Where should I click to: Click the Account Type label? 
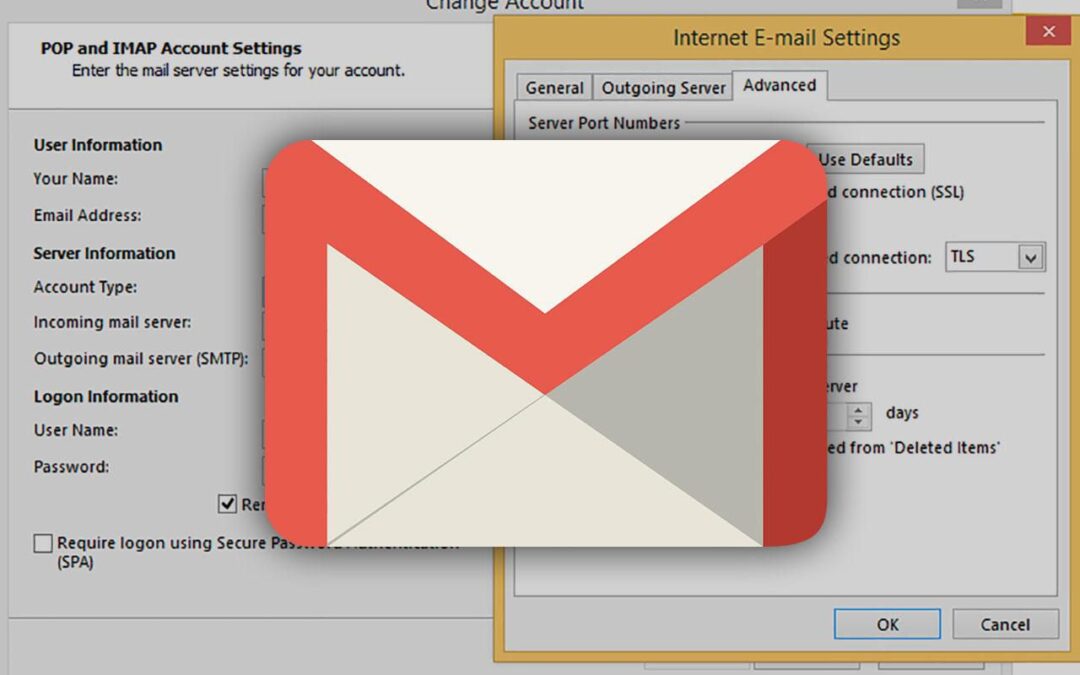click(85, 287)
